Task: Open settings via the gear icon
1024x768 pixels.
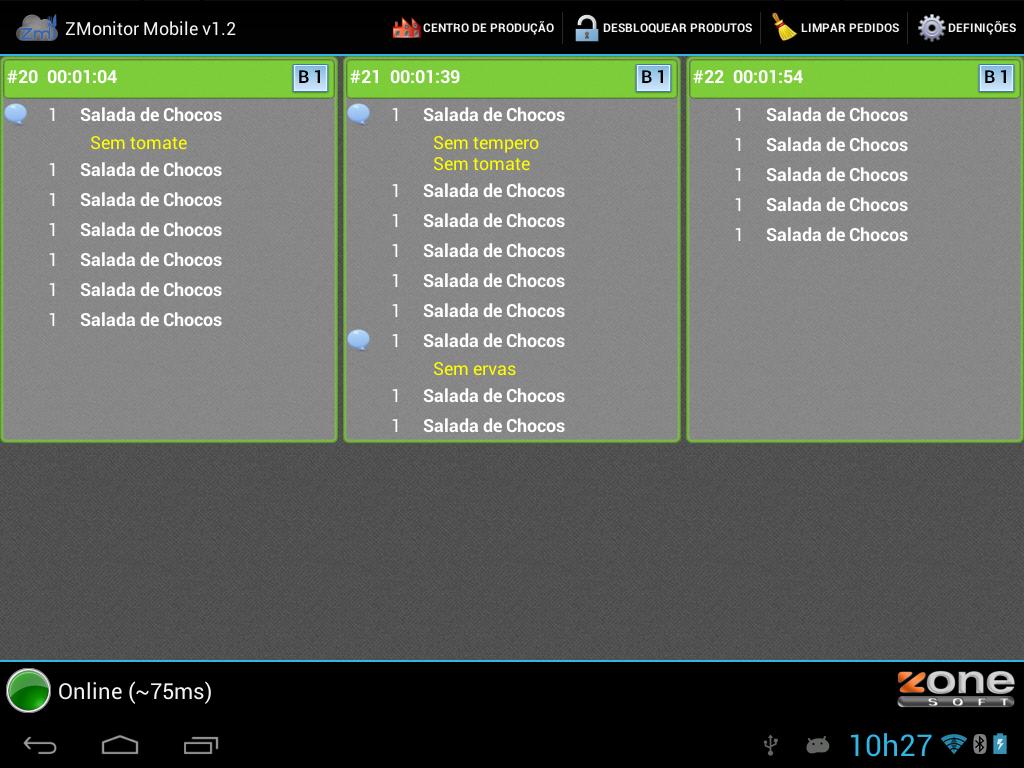Action: tap(932, 27)
